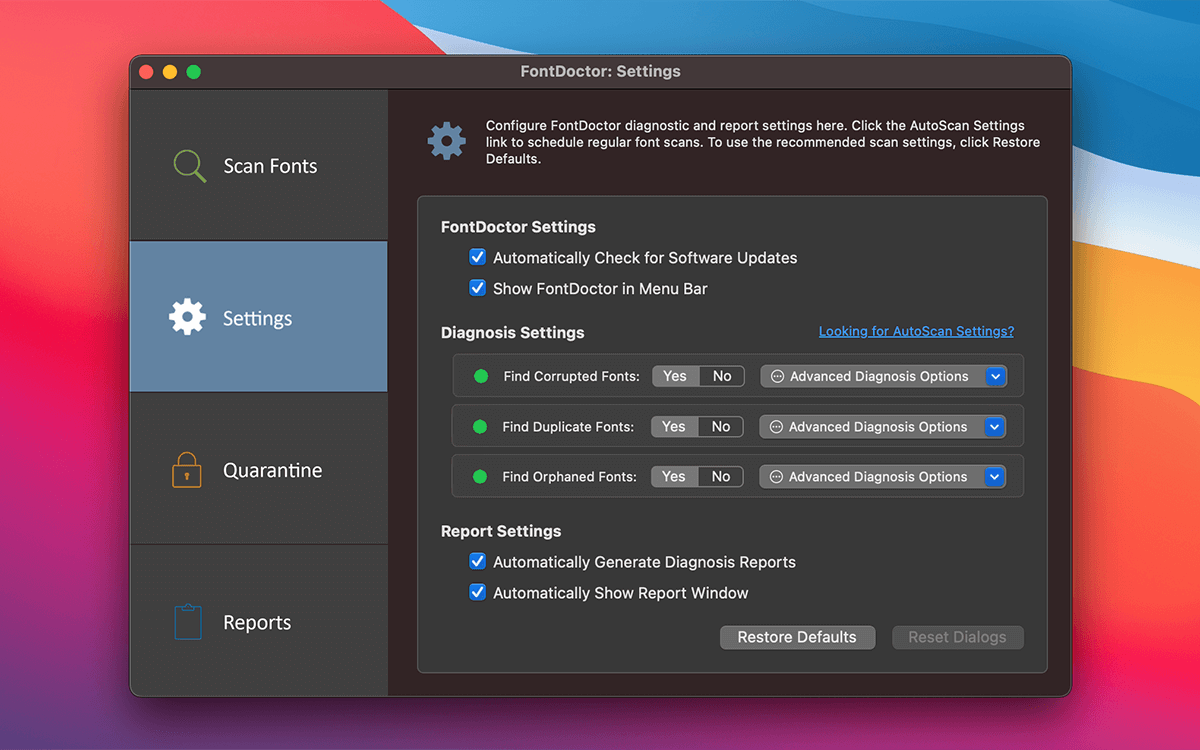
Task: Click the Find Orphaned Fonts label
Action: coord(569,477)
